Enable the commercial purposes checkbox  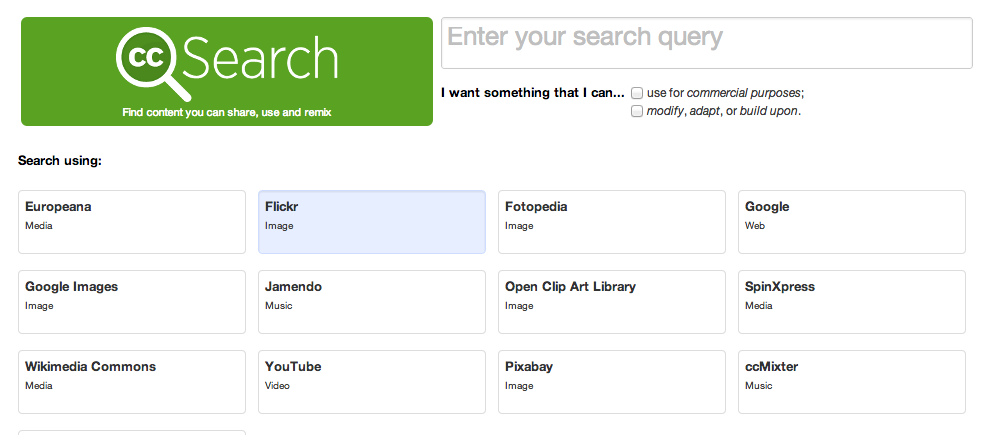coord(636,93)
